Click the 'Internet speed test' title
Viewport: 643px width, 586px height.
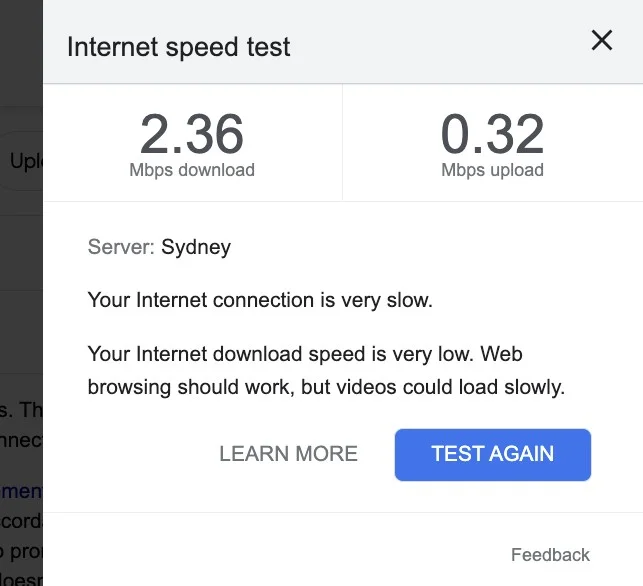coord(178,47)
